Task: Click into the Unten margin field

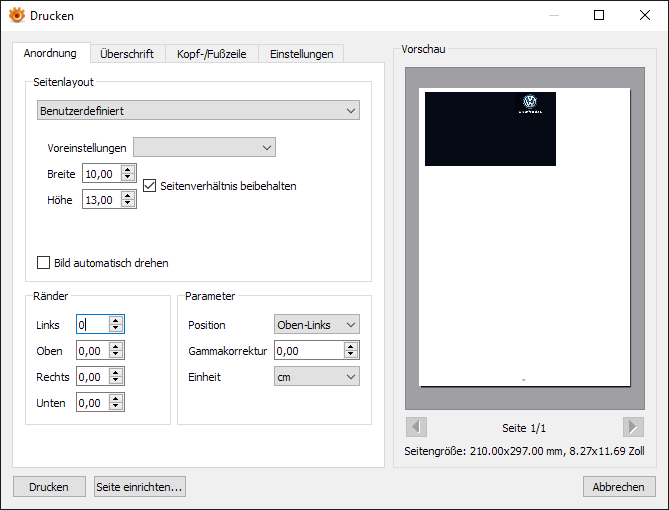Action: (x=93, y=403)
